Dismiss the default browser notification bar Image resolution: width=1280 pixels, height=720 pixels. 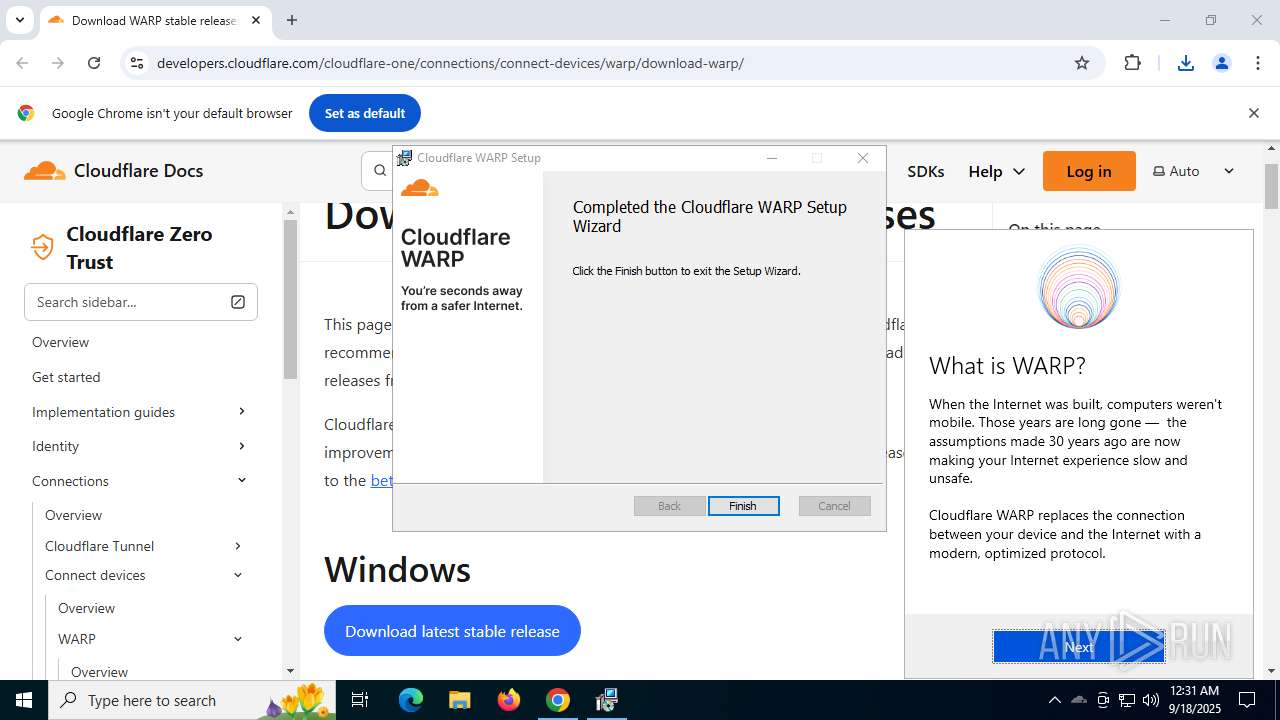tap(1253, 113)
